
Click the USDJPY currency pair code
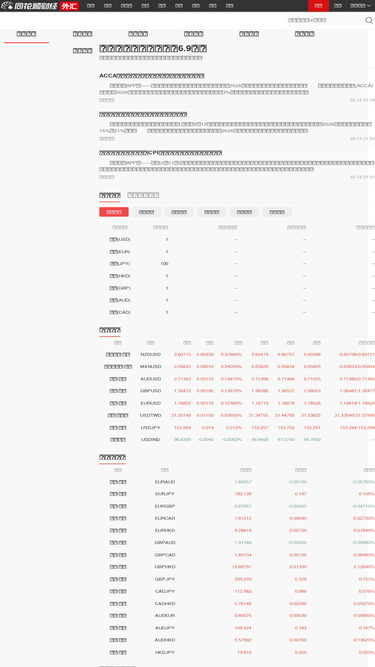(151, 428)
